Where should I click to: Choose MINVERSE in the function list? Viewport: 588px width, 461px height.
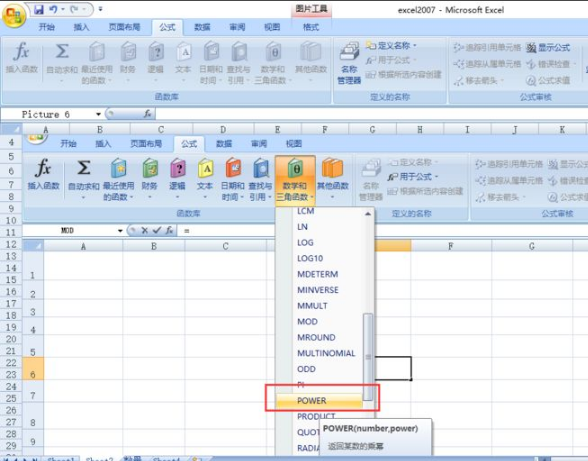tap(319, 290)
